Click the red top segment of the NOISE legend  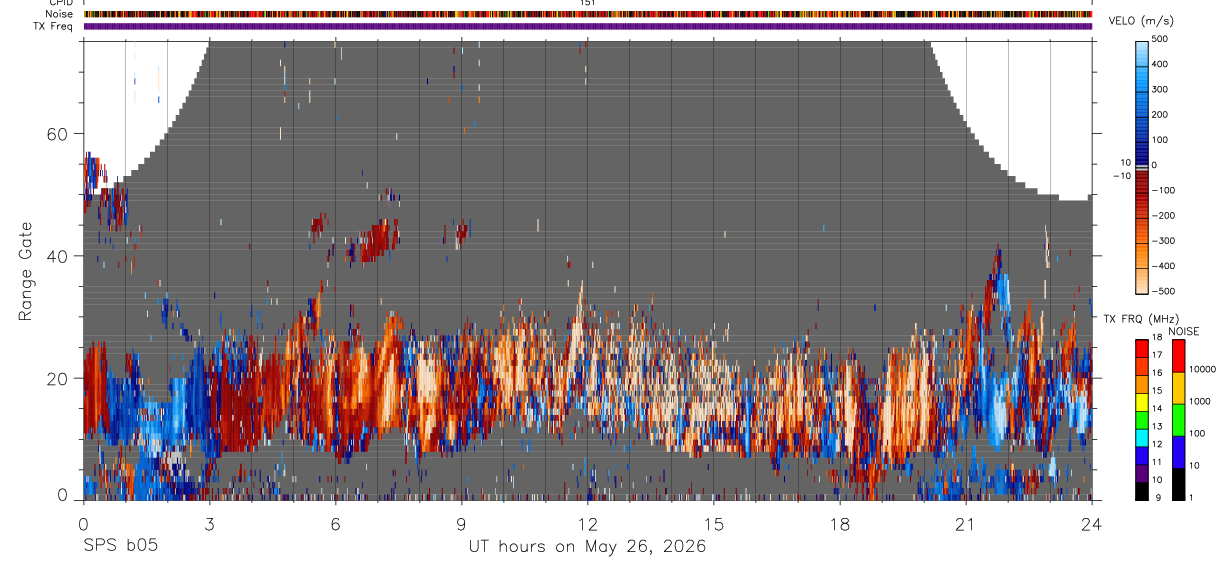1178,355
